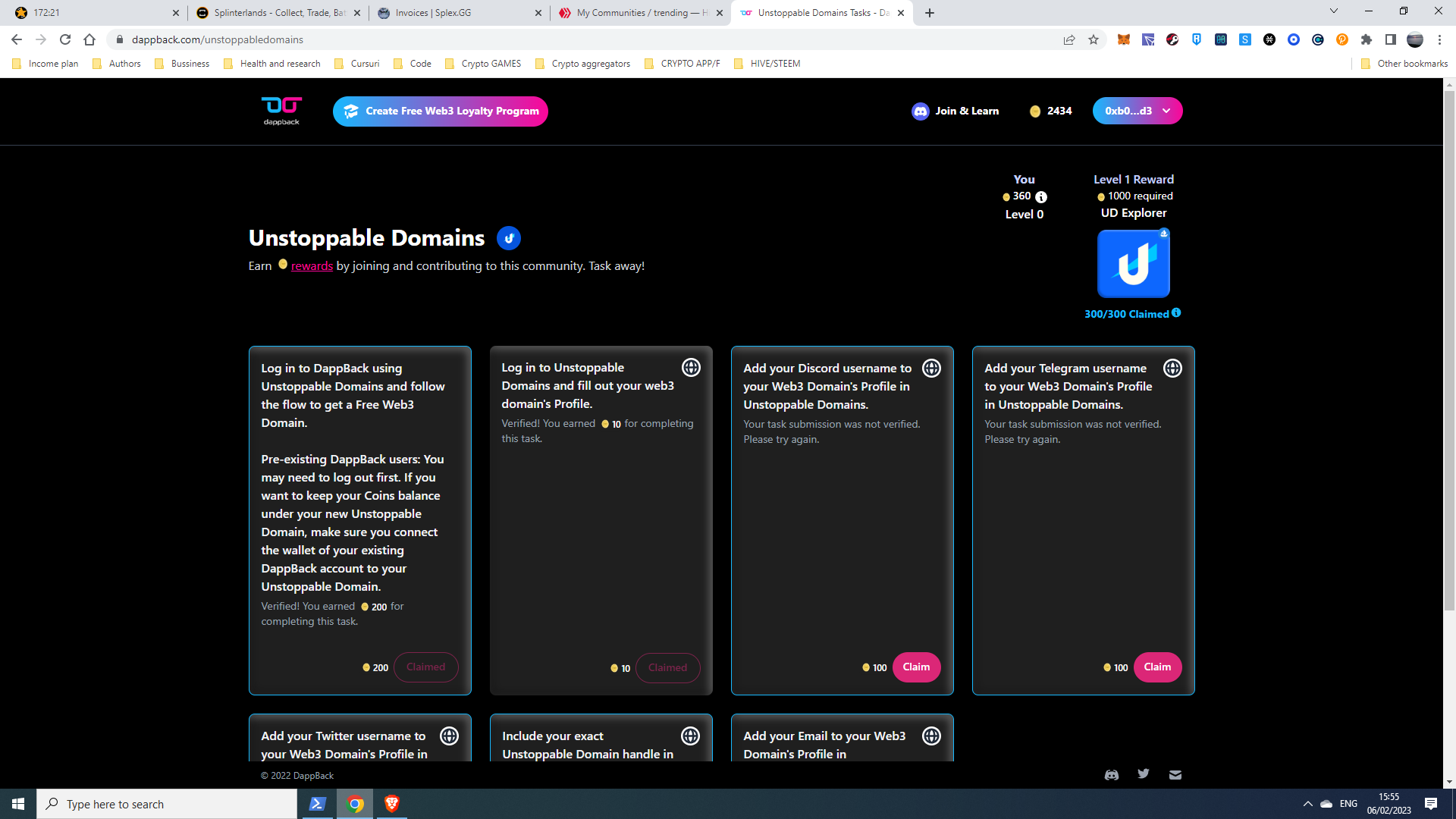Click the Unstoppable Domains blue badge icon
1456x819 pixels.
(509, 238)
